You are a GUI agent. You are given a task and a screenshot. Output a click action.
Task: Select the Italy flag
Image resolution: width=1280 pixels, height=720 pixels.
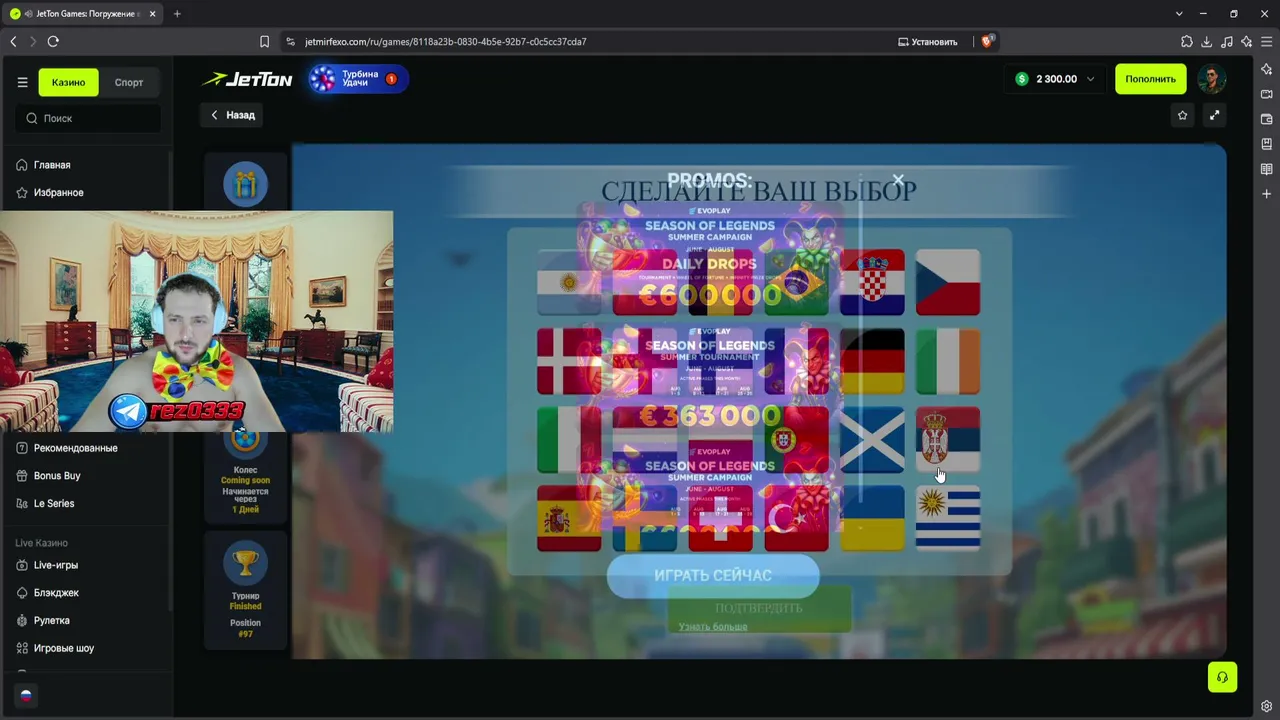click(569, 440)
